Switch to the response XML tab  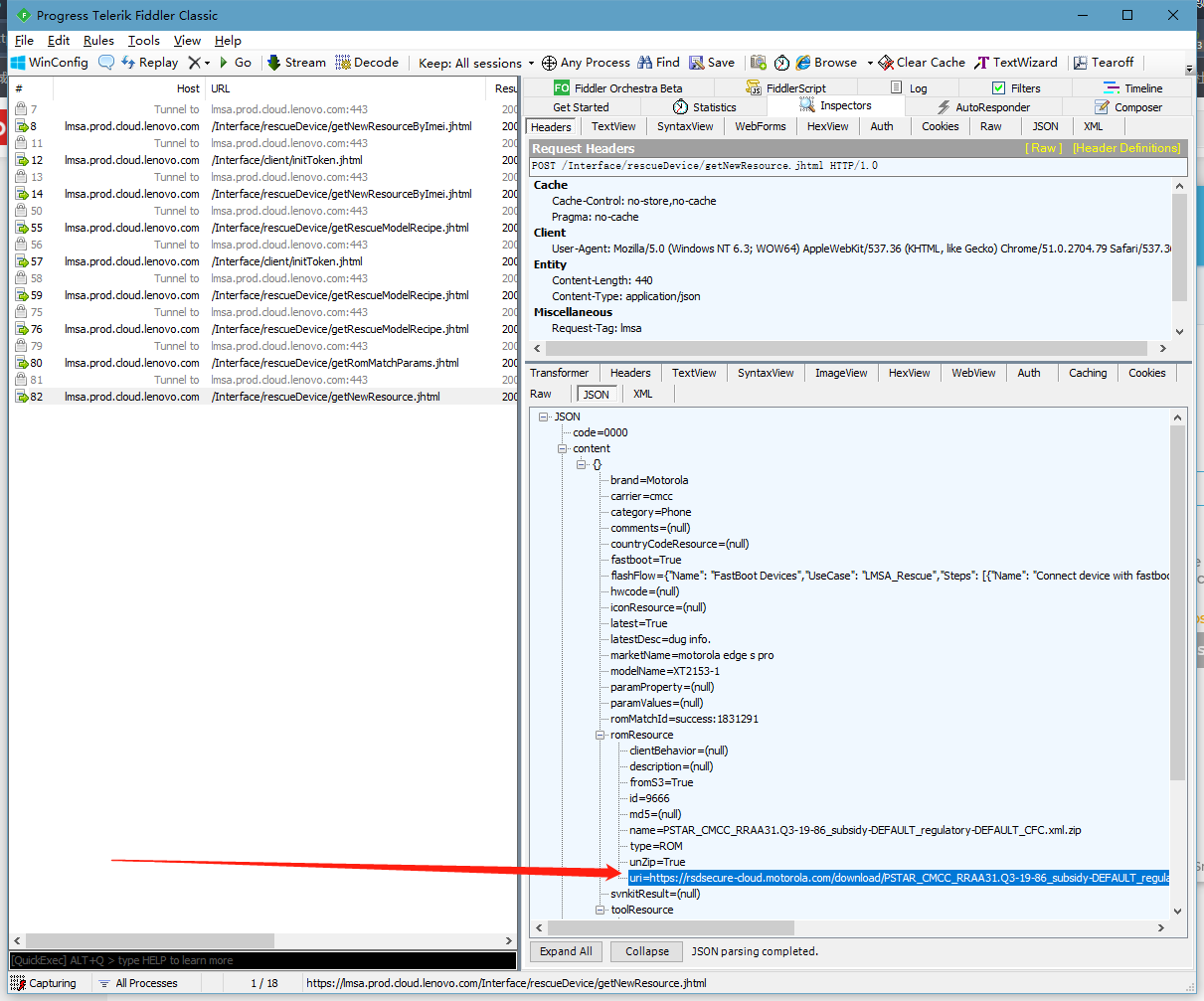click(643, 394)
